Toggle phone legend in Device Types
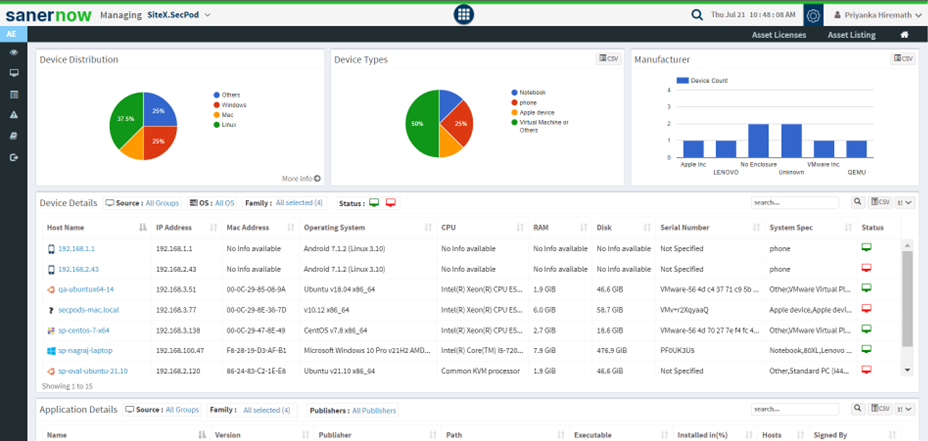Image resolution: width=928 pixels, height=441 pixels. [524, 103]
